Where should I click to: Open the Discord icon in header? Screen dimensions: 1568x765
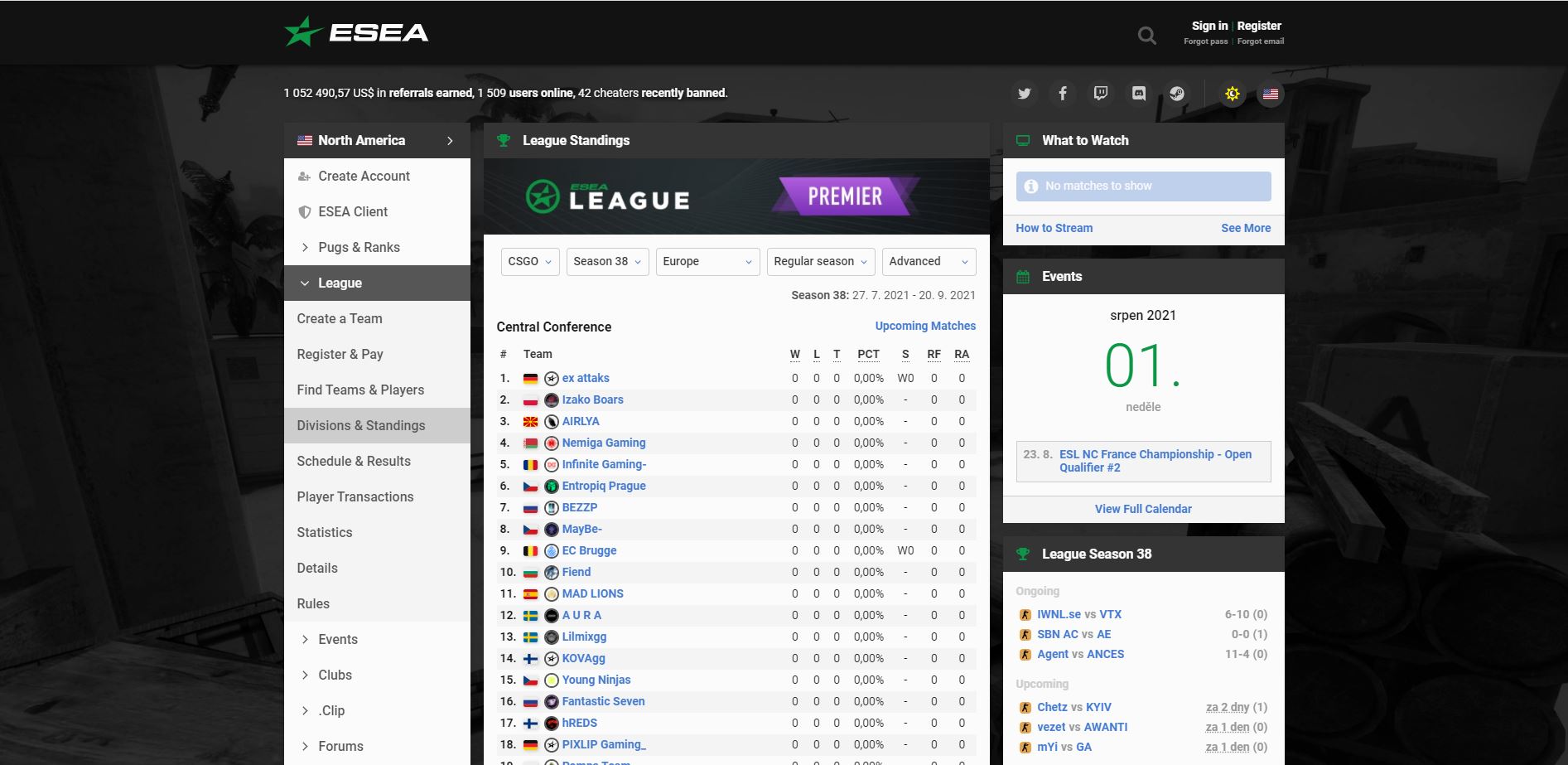(x=1139, y=94)
